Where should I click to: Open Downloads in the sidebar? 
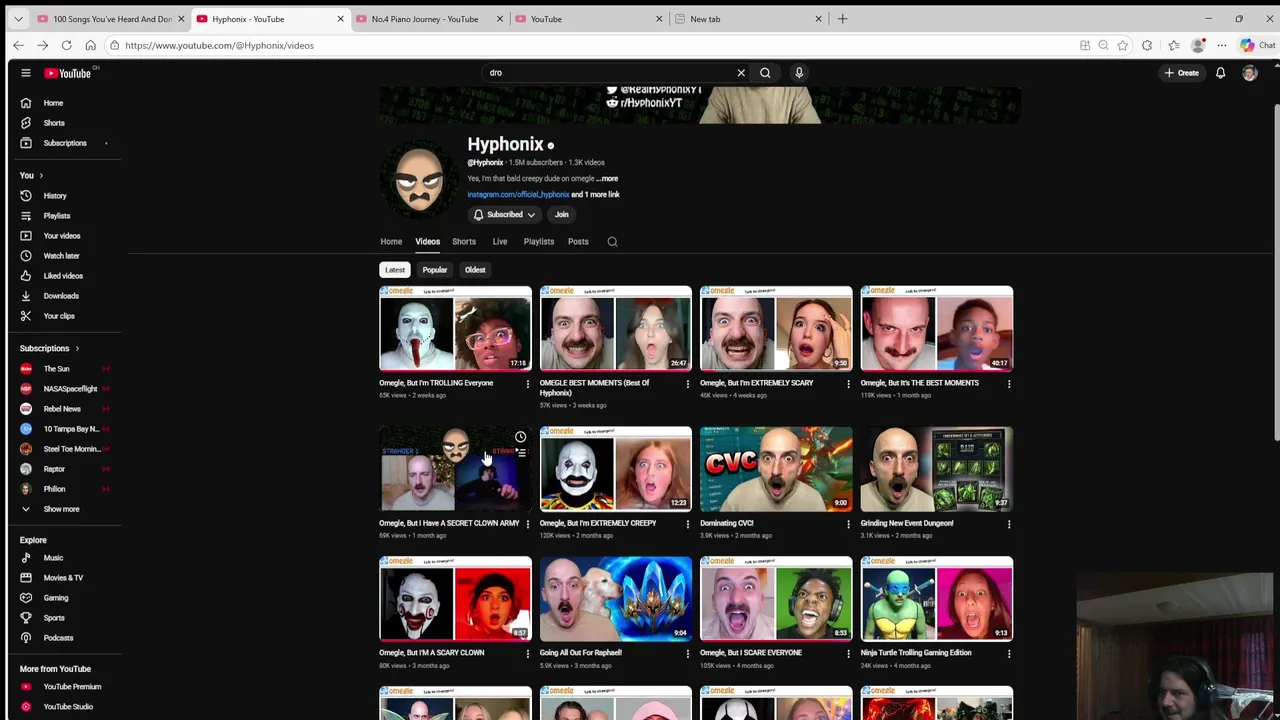pyautogui.click(x=61, y=296)
